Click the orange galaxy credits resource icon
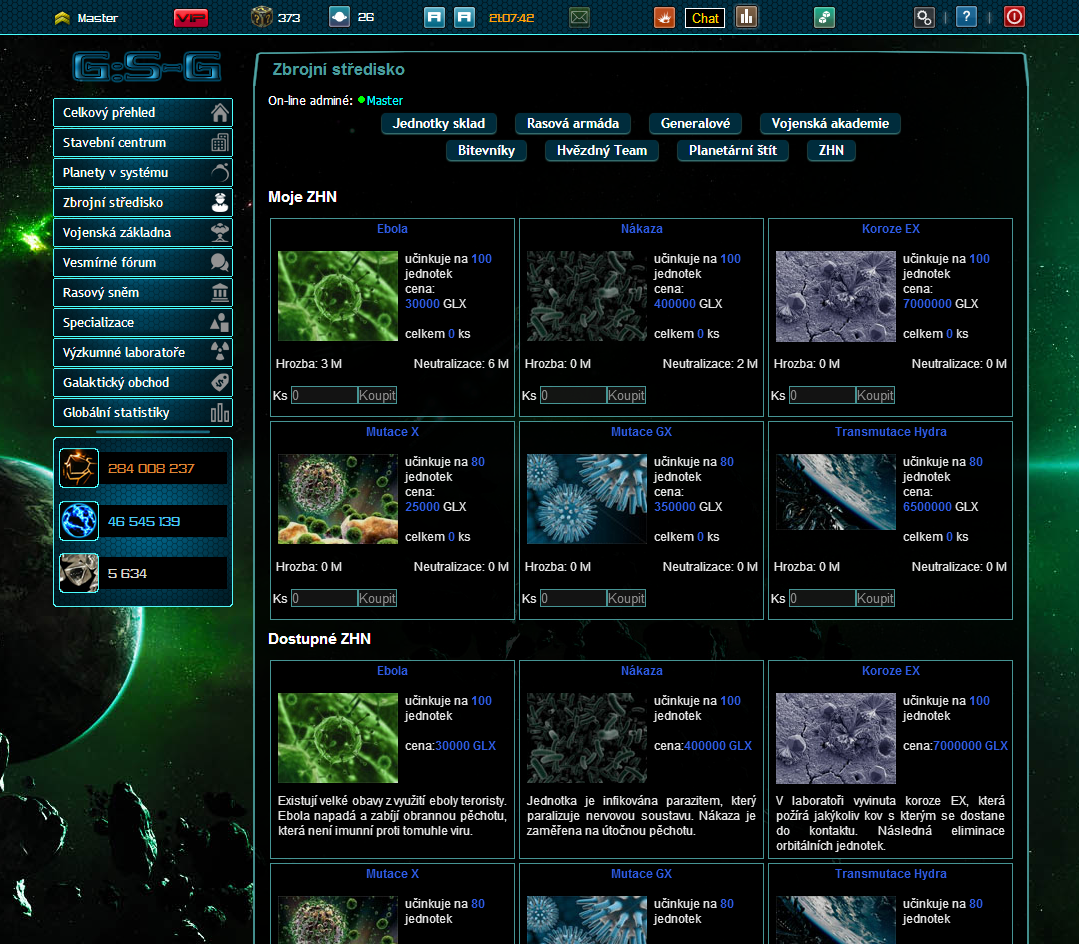This screenshot has height=944, width=1079. pyautogui.click(x=79, y=468)
